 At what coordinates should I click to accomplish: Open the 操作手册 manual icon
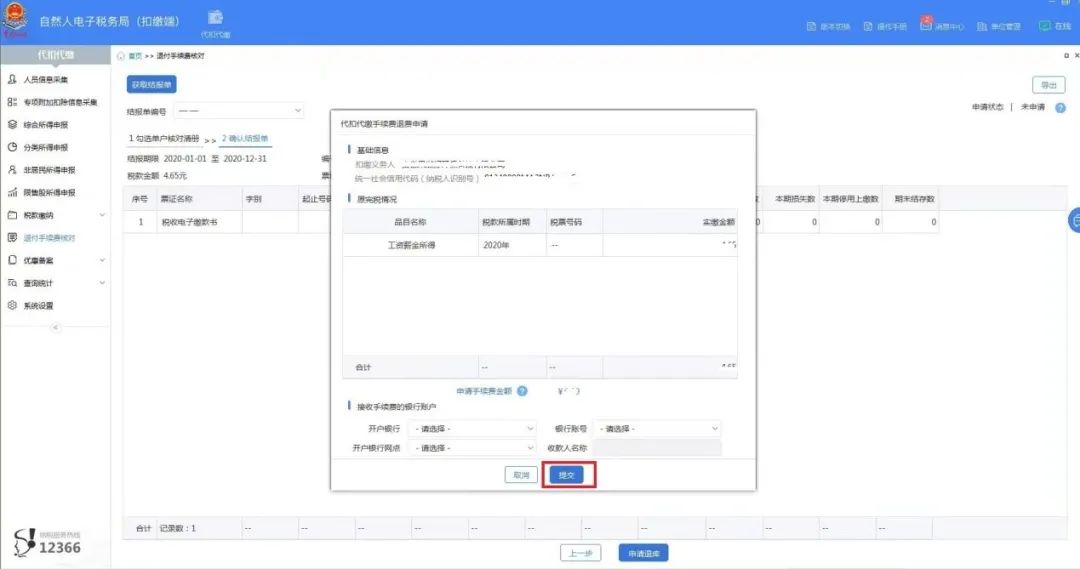pos(868,26)
